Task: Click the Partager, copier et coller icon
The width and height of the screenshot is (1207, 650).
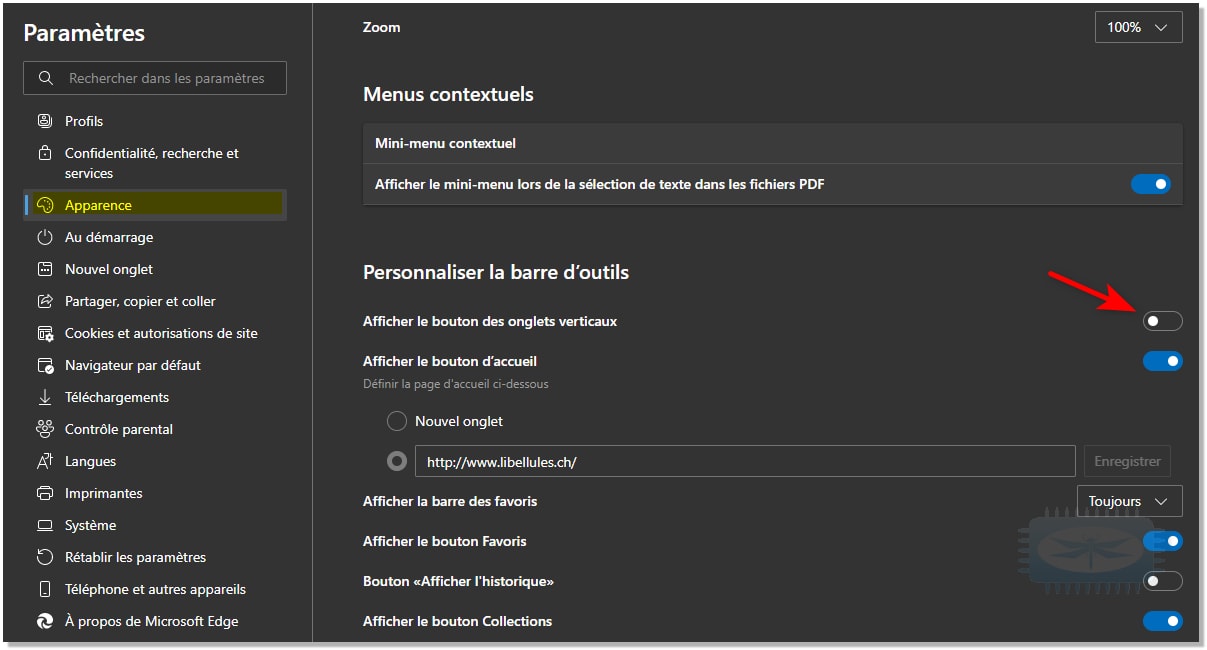Action: pos(44,301)
